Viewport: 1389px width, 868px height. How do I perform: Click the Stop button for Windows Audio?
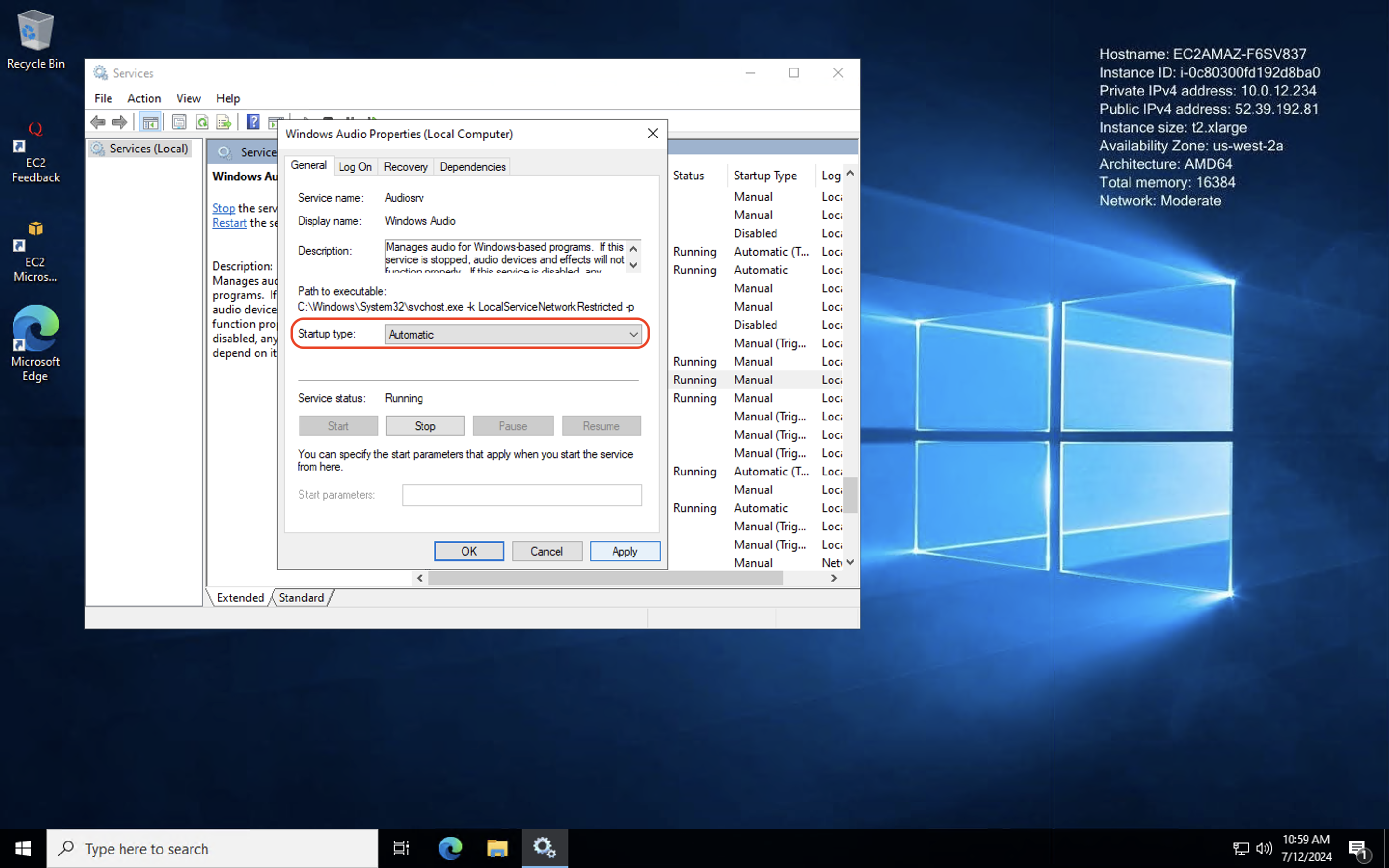pyautogui.click(x=425, y=425)
